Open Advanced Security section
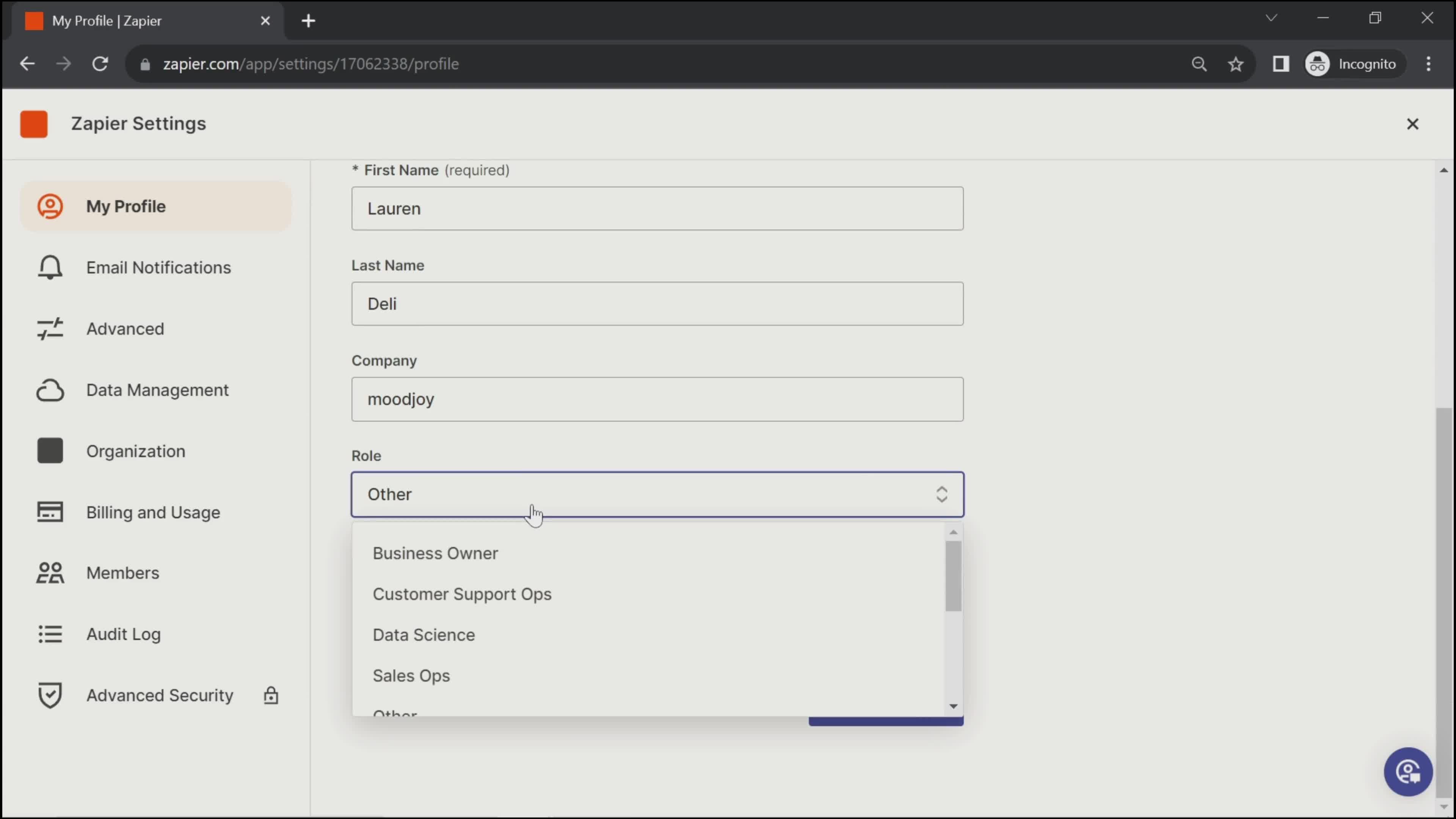 tap(156, 695)
